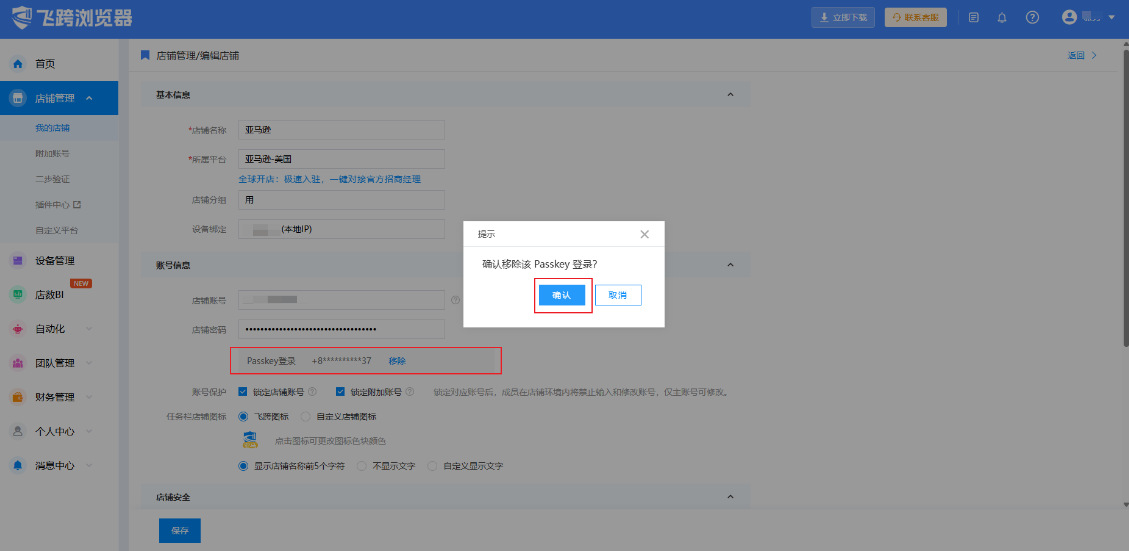Select 不显示文字 radio option
The height and width of the screenshot is (551, 1129).
pyautogui.click(x=362, y=466)
